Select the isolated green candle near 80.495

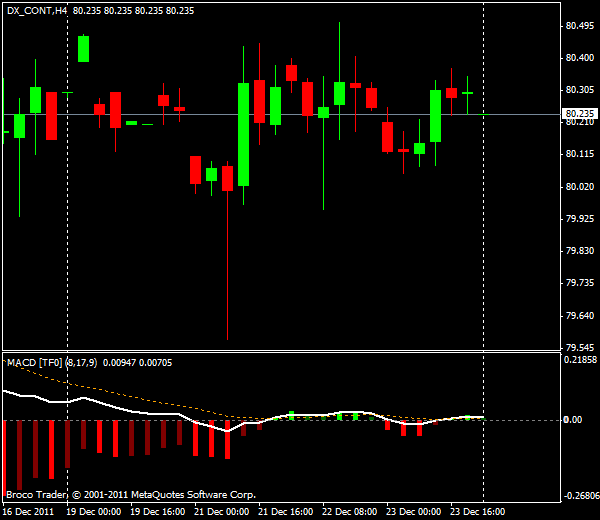click(x=83, y=49)
